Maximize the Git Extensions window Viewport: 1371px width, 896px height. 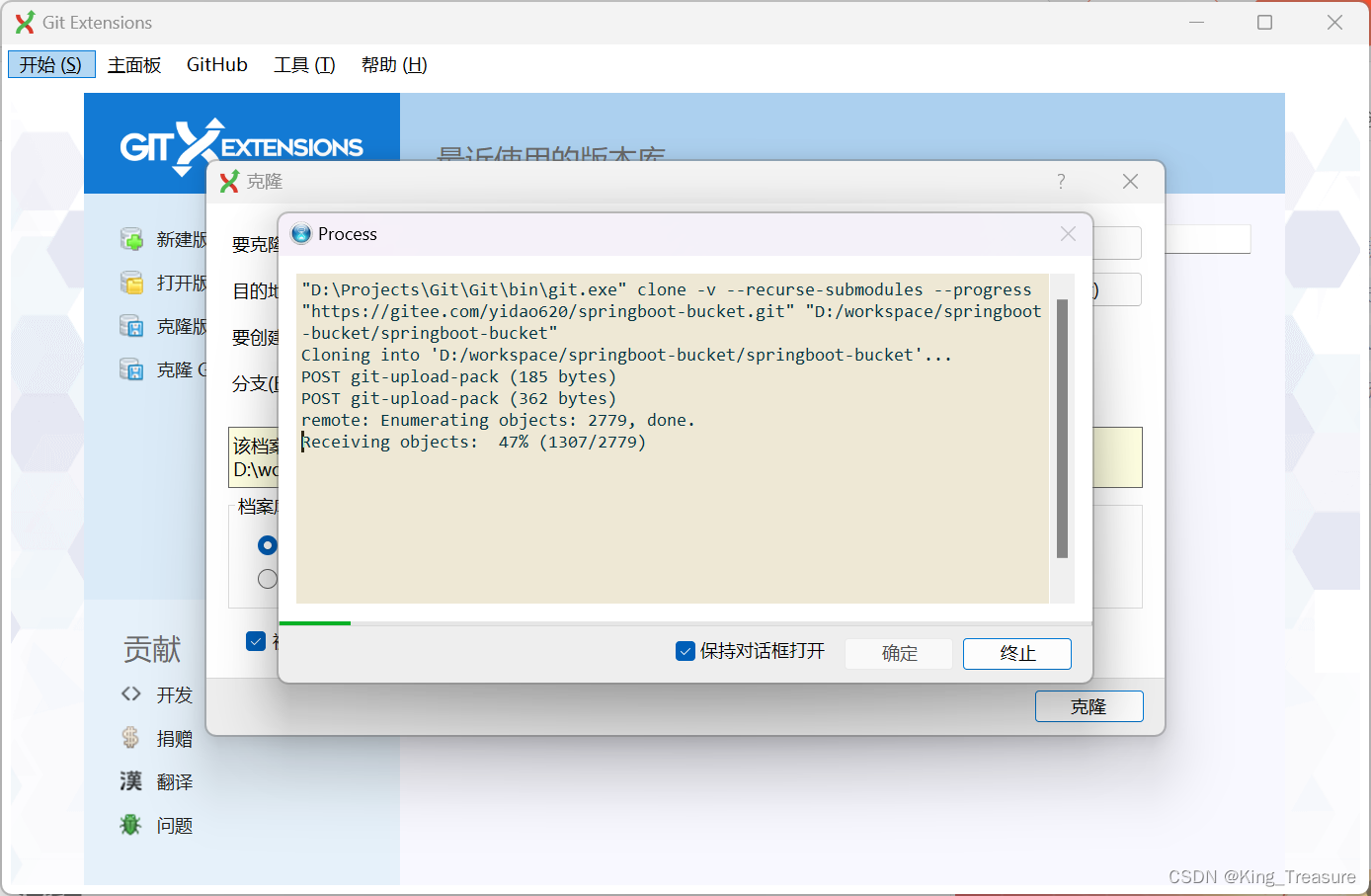click(1264, 23)
